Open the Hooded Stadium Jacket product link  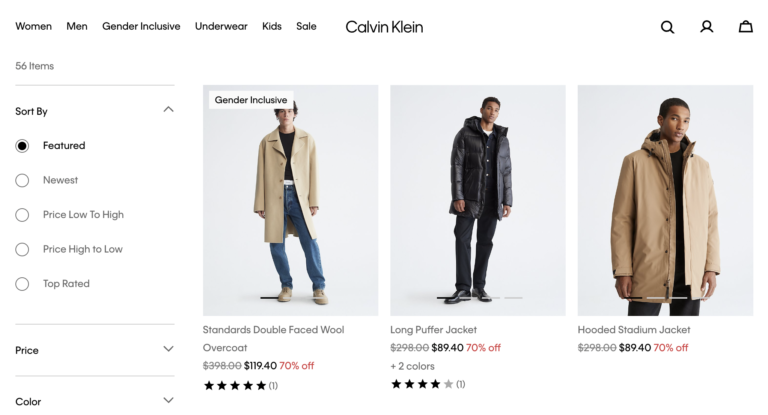(x=634, y=330)
